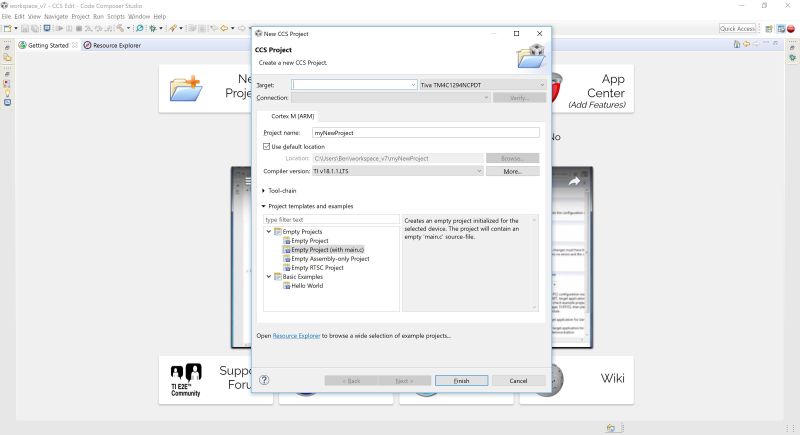Click the lightbulb icon in left sidebar

coord(7,93)
